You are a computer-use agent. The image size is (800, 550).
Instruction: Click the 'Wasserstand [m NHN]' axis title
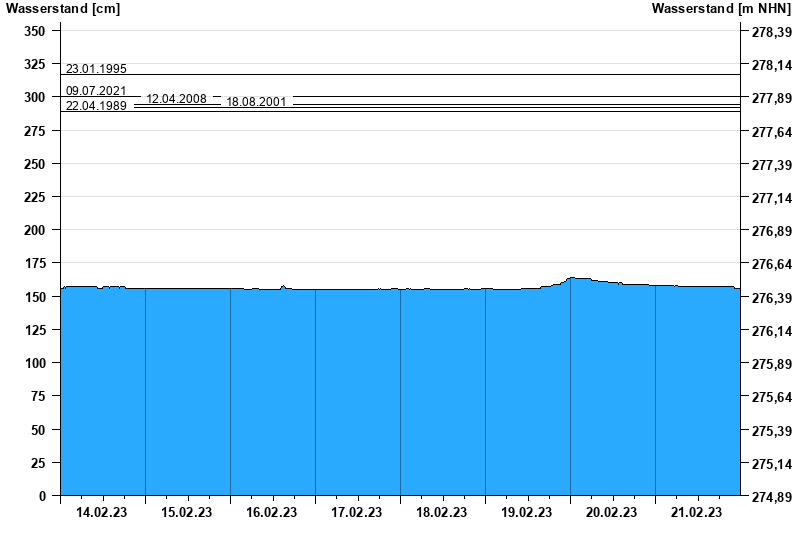pyautogui.click(x=722, y=9)
